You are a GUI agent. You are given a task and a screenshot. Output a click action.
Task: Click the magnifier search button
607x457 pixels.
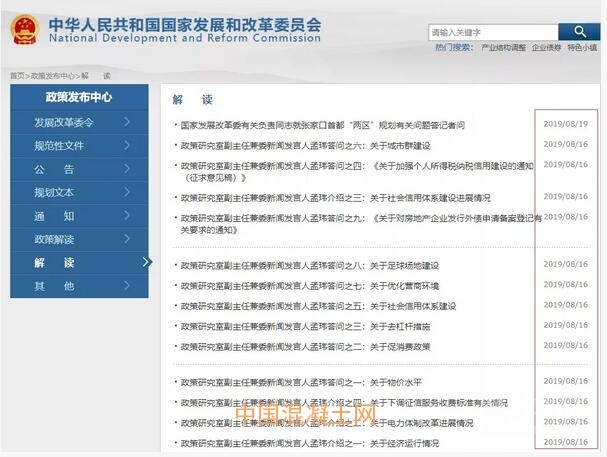(x=579, y=32)
